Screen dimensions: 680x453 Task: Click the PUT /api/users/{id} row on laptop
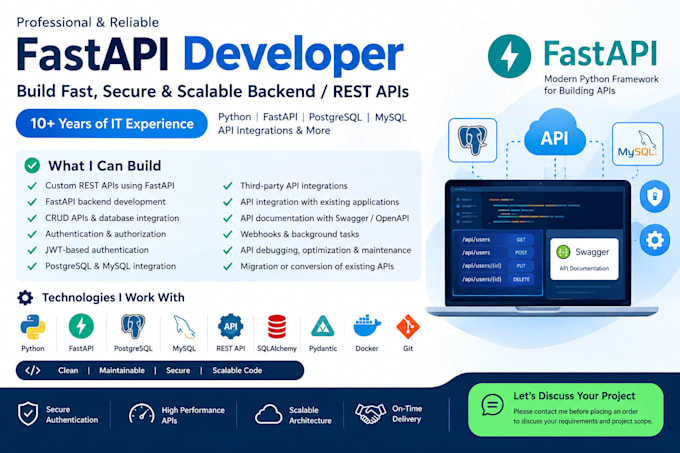click(497, 266)
